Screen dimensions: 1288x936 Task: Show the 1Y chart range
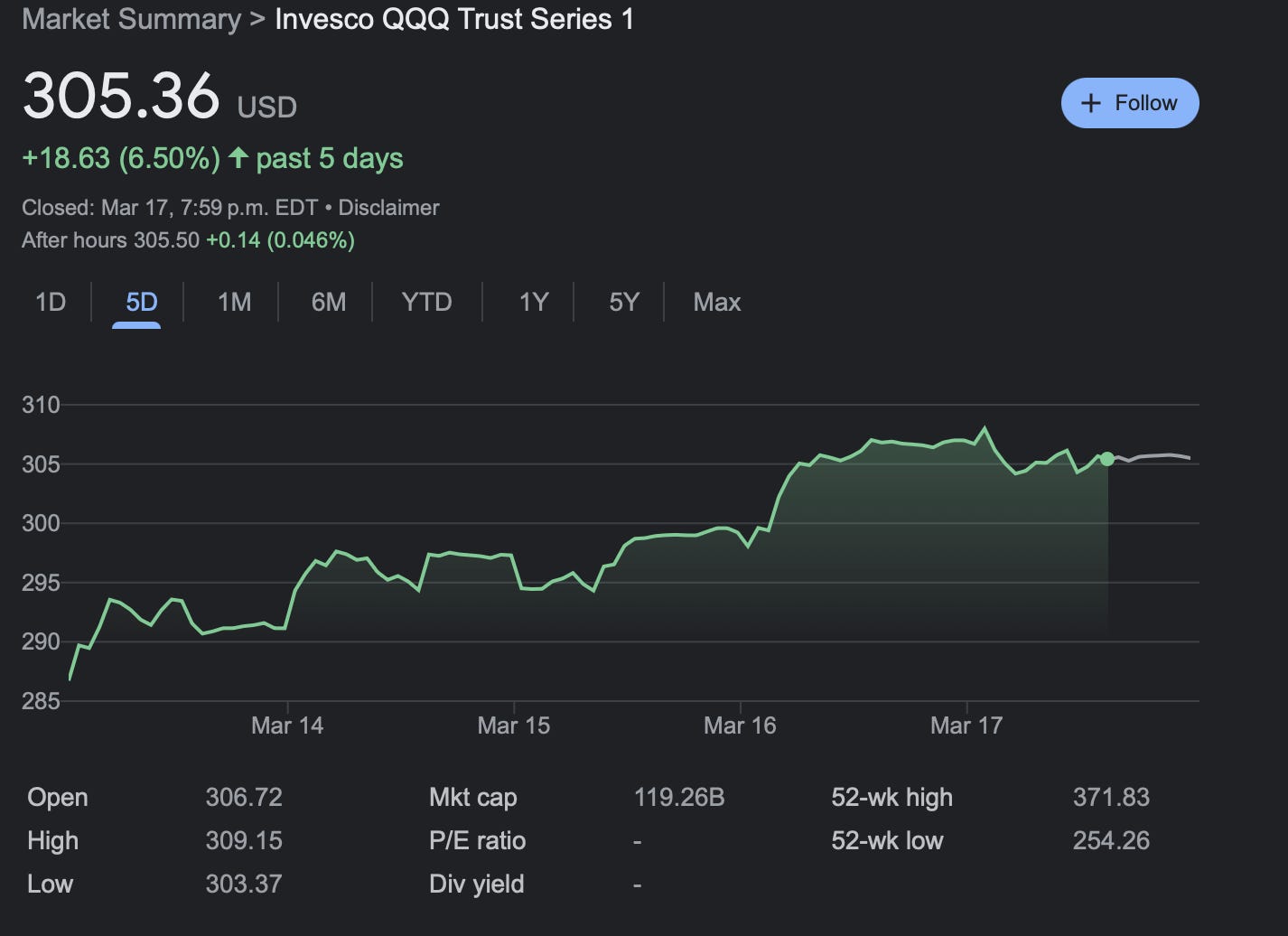(x=534, y=302)
